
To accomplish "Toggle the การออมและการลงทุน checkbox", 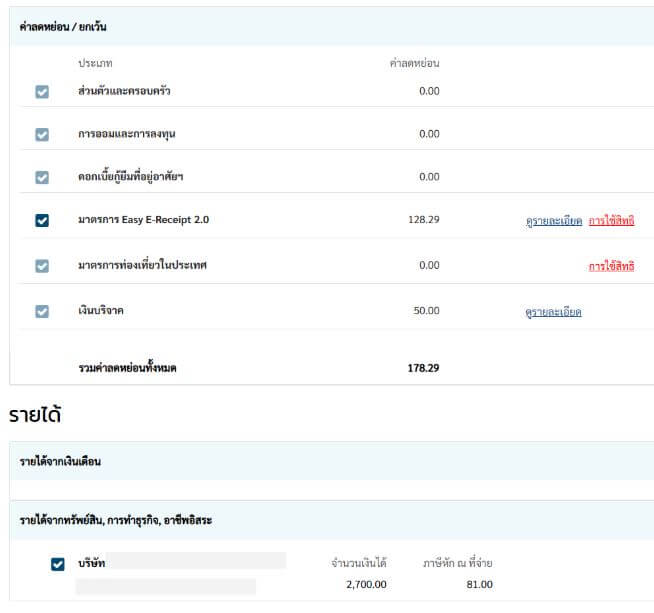I will pos(42,134).
